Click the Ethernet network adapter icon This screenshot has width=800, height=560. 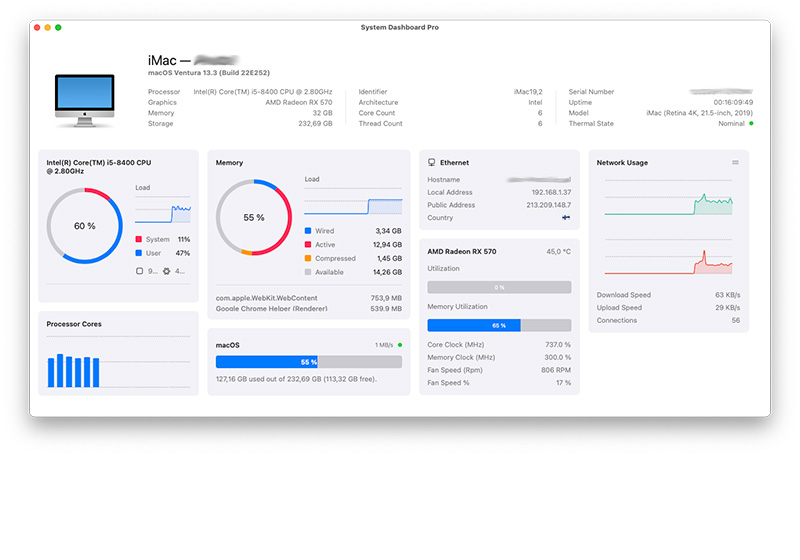432,162
